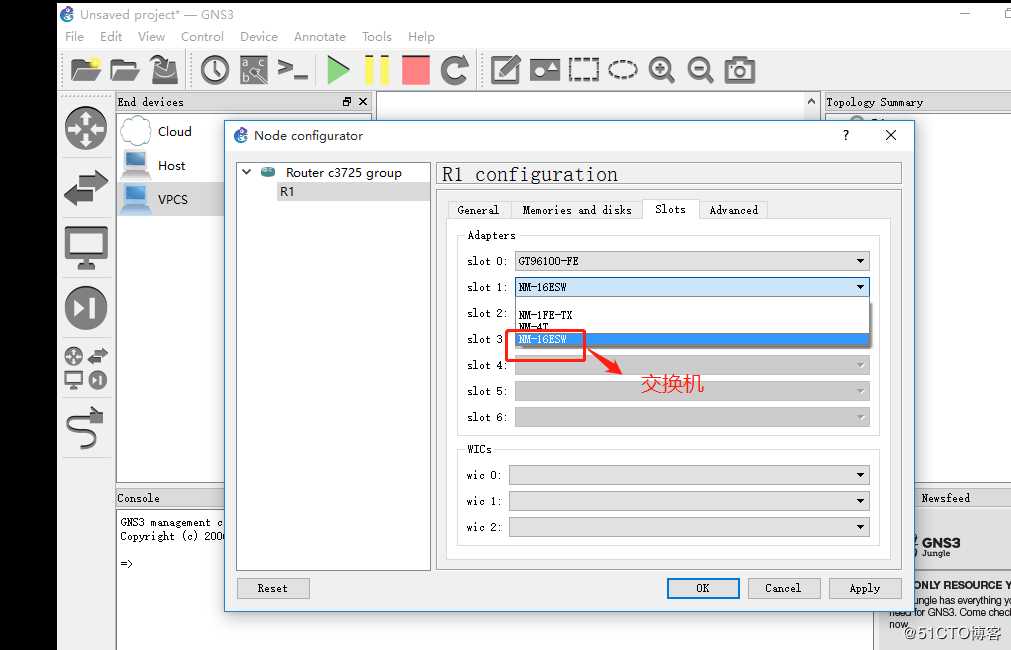The width and height of the screenshot is (1011, 650).
Task: Open the File menu
Action: click(74, 37)
